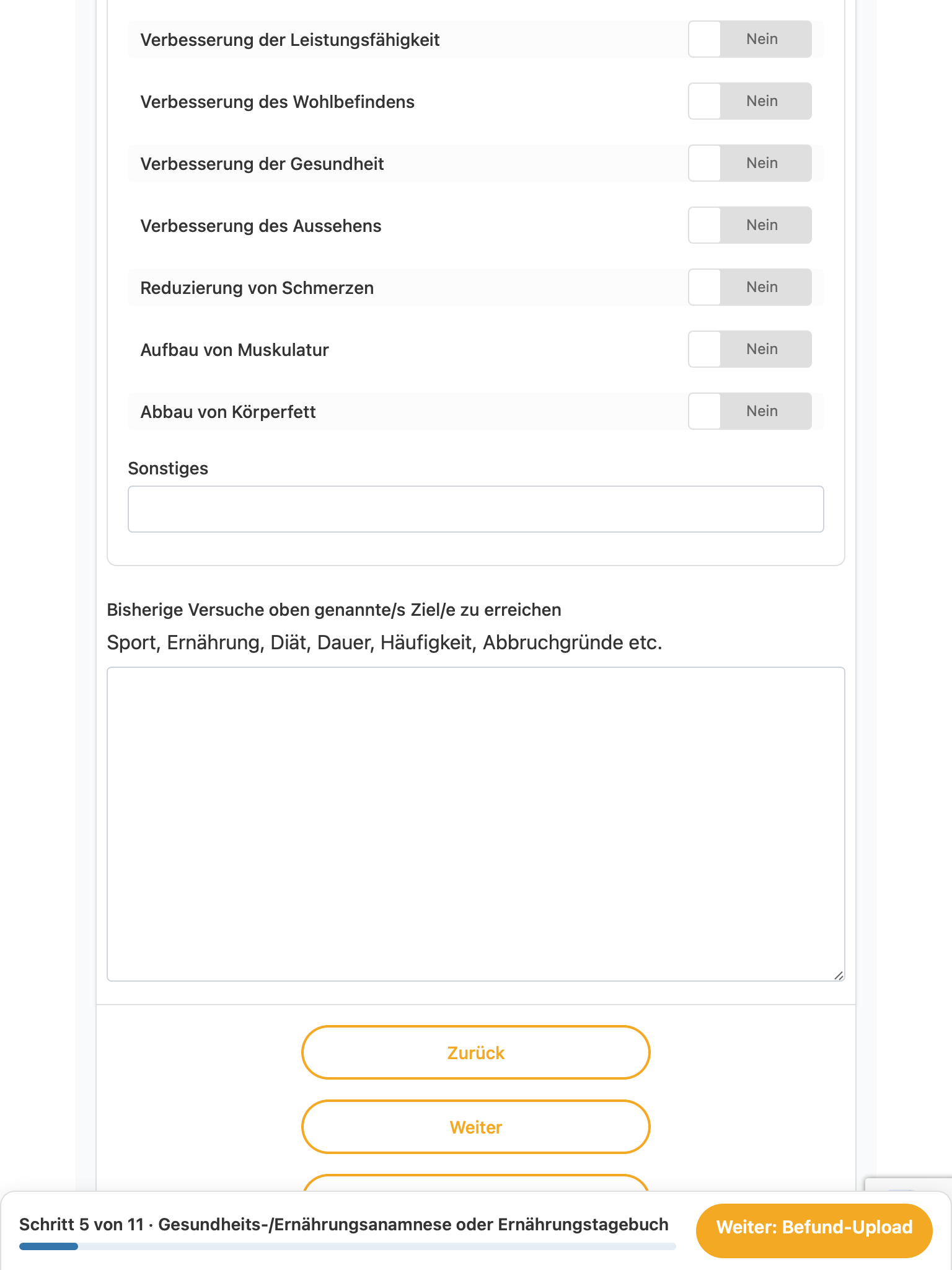Click the Weiter outline button
952x1270 pixels.
pyautogui.click(x=475, y=1127)
